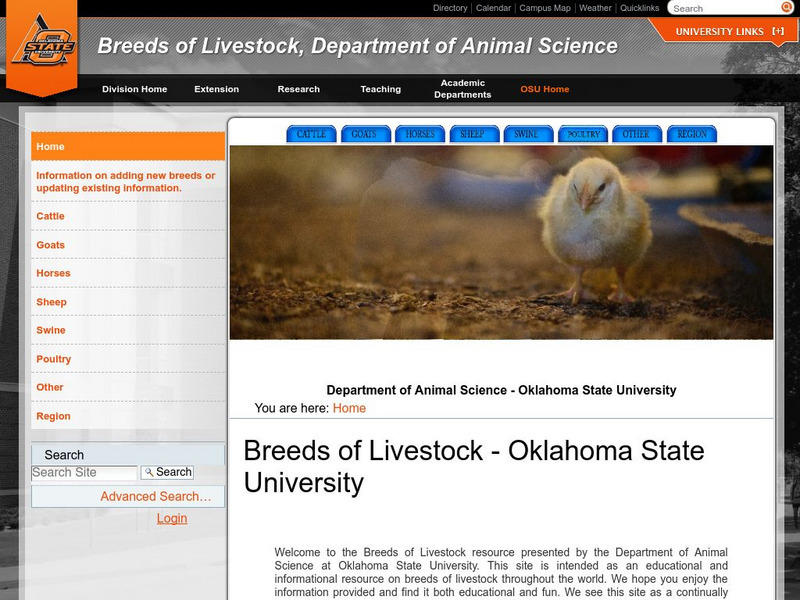Click the Login link

pyautogui.click(x=169, y=518)
